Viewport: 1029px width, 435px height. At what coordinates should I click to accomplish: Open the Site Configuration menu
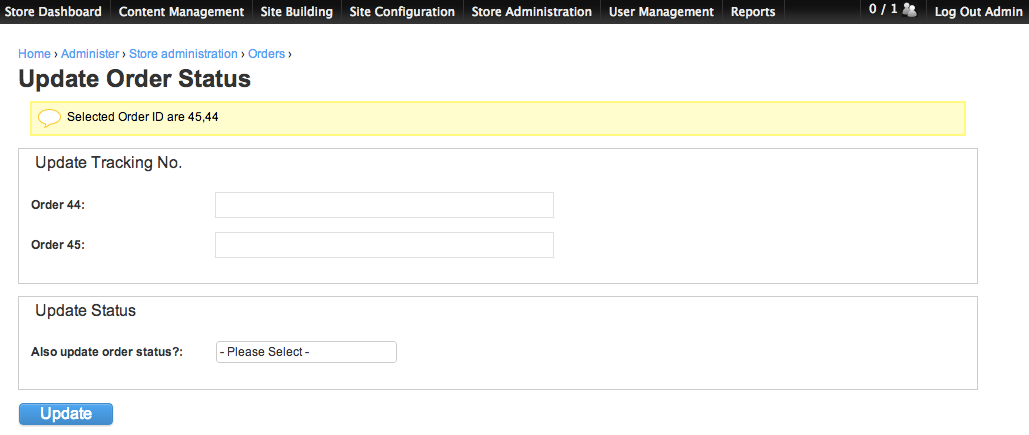402,12
